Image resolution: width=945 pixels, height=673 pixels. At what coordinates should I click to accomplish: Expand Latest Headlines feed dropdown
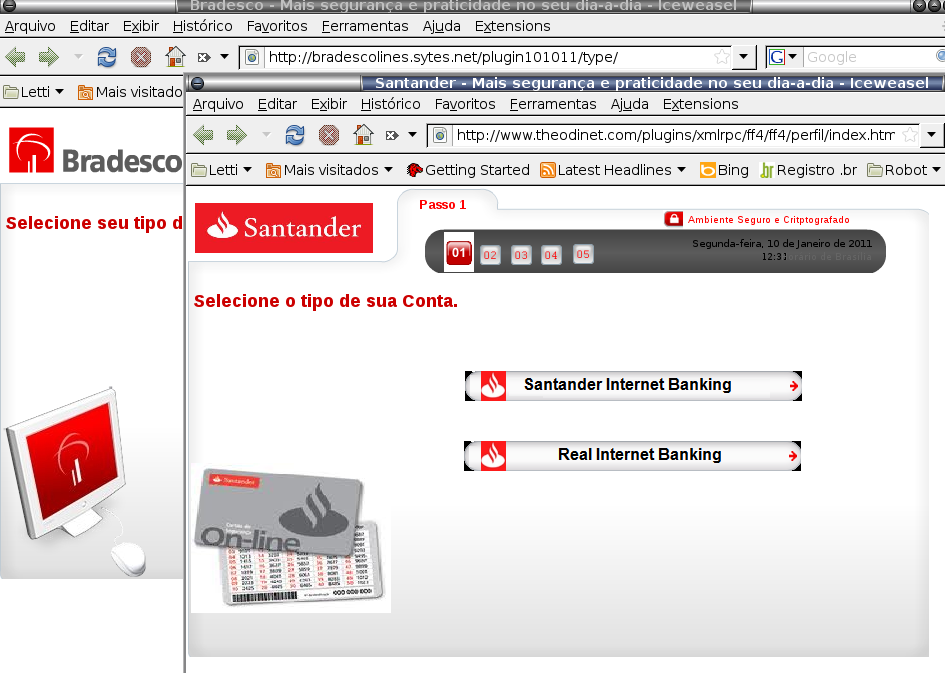click(613, 170)
